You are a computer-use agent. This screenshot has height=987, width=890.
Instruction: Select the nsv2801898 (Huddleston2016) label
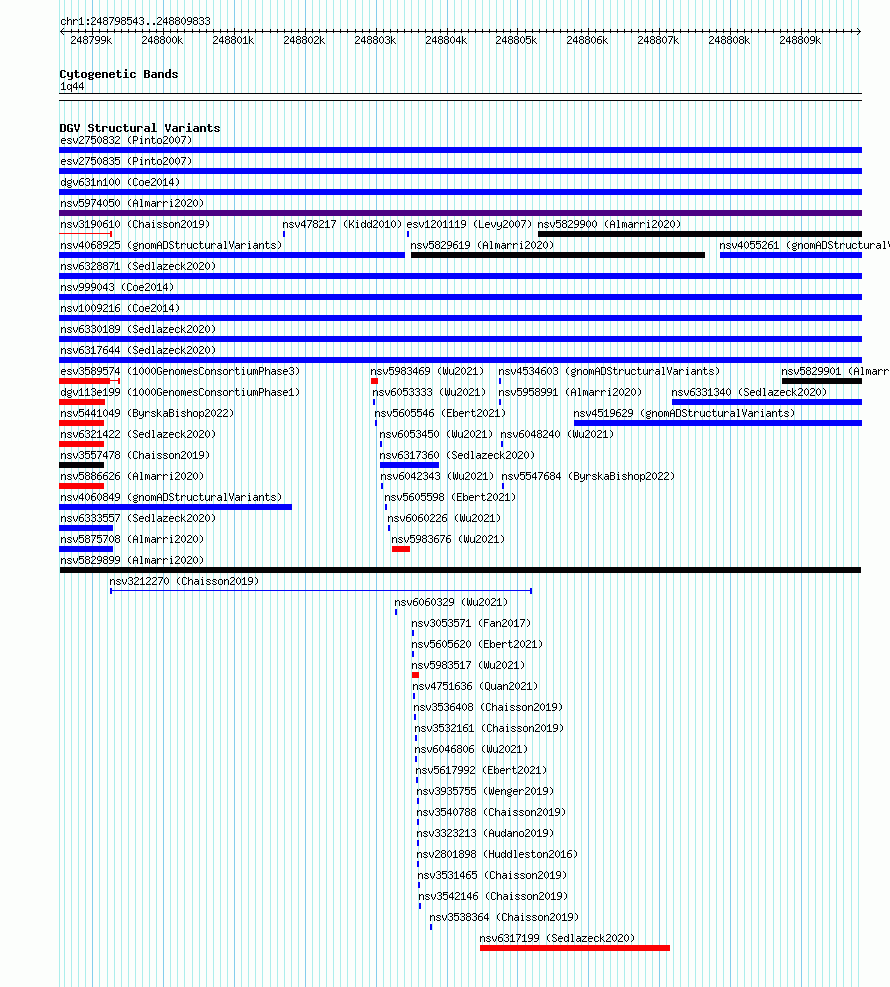[497, 854]
